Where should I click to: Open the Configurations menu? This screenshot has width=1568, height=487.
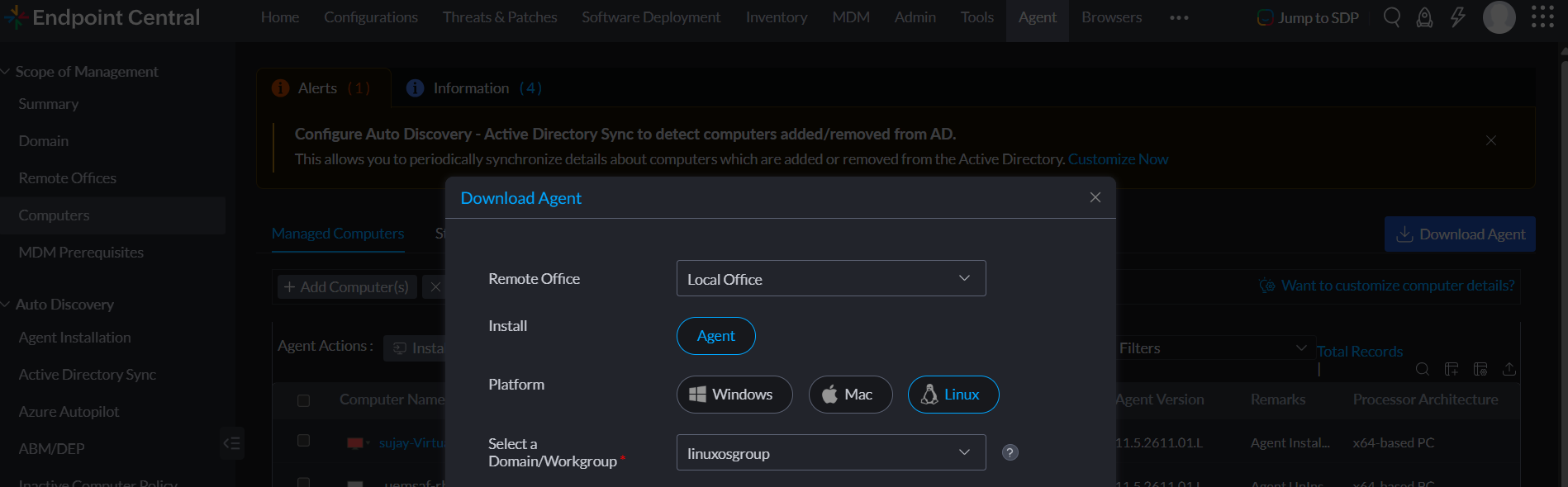tap(371, 17)
